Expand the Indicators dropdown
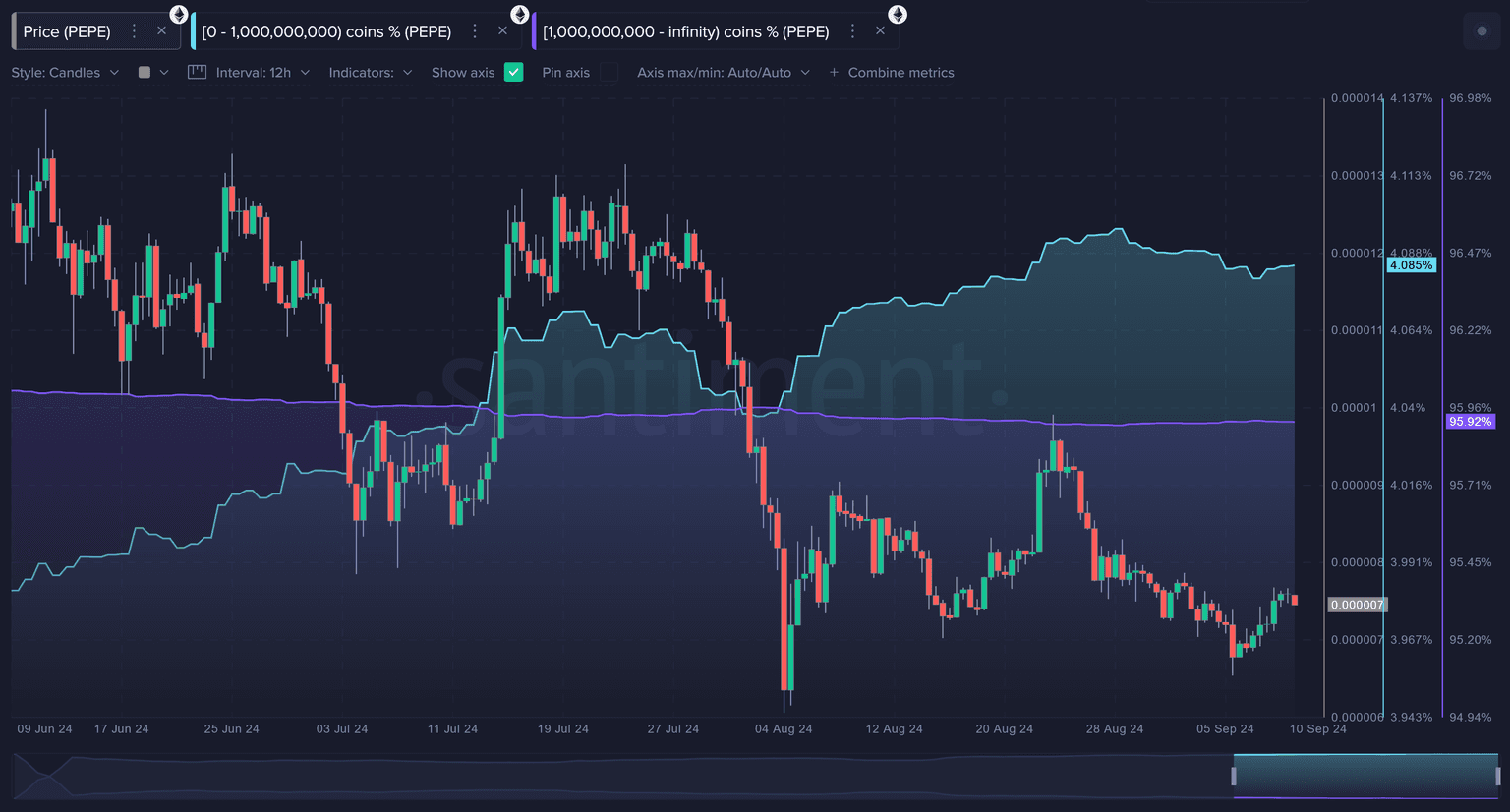 pos(371,72)
